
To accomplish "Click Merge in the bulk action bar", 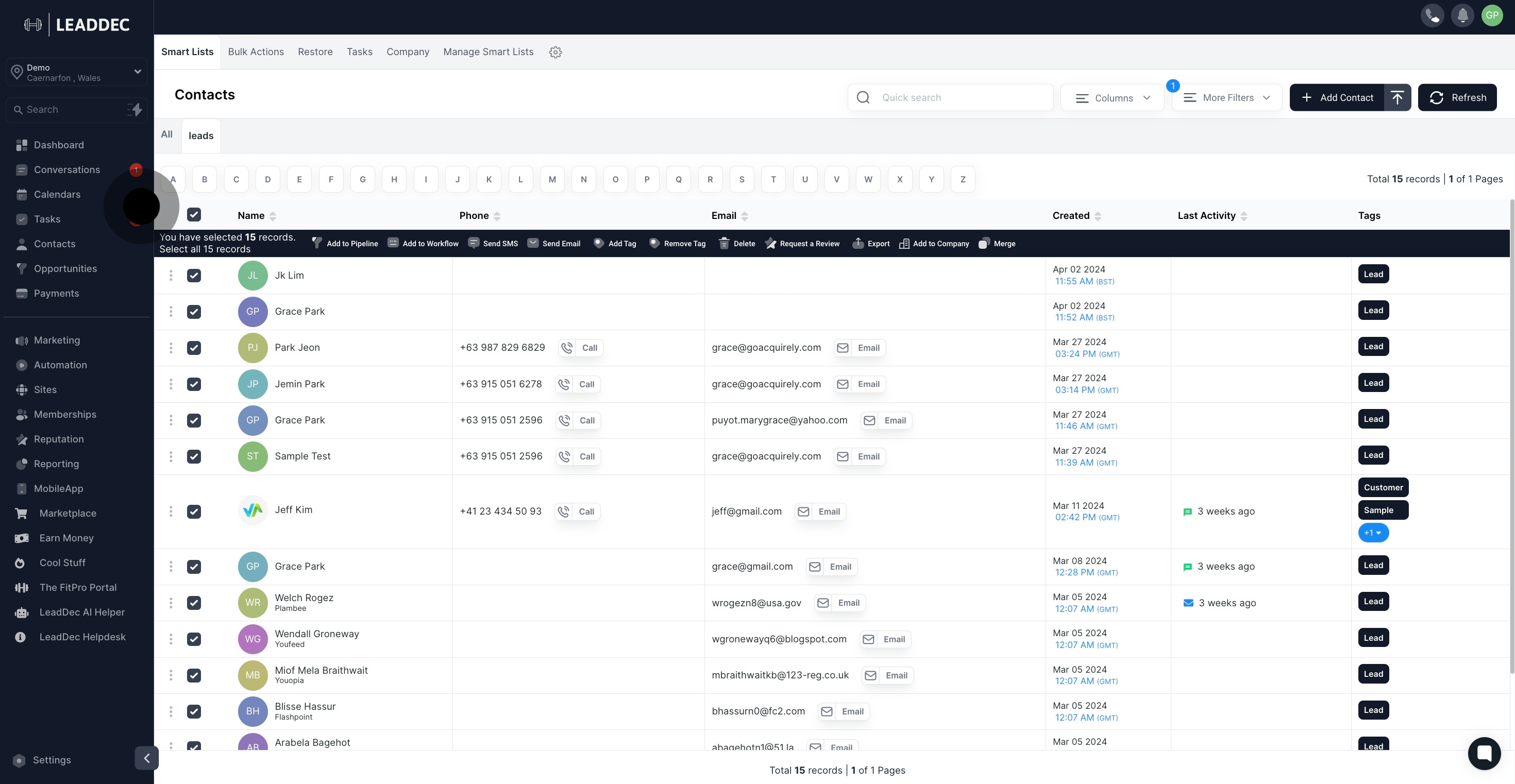I will point(997,243).
